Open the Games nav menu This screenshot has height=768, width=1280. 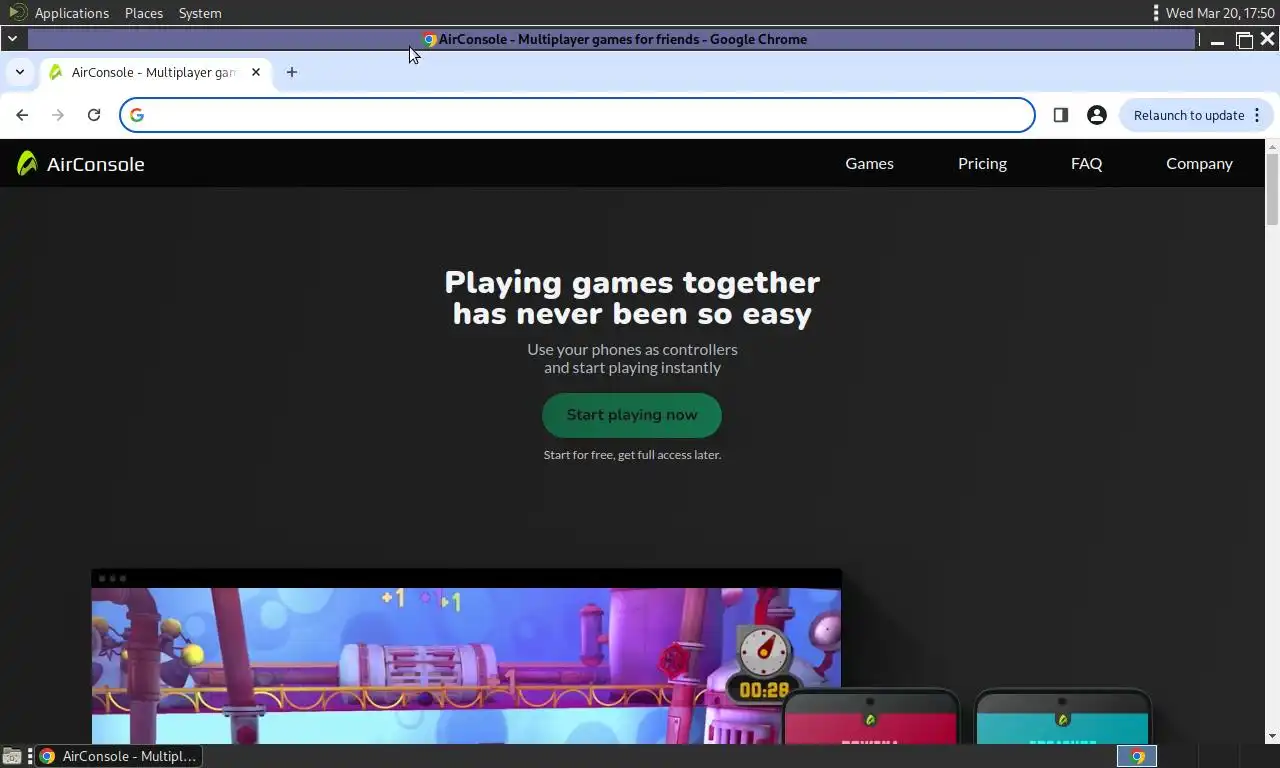(x=869, y=163)
